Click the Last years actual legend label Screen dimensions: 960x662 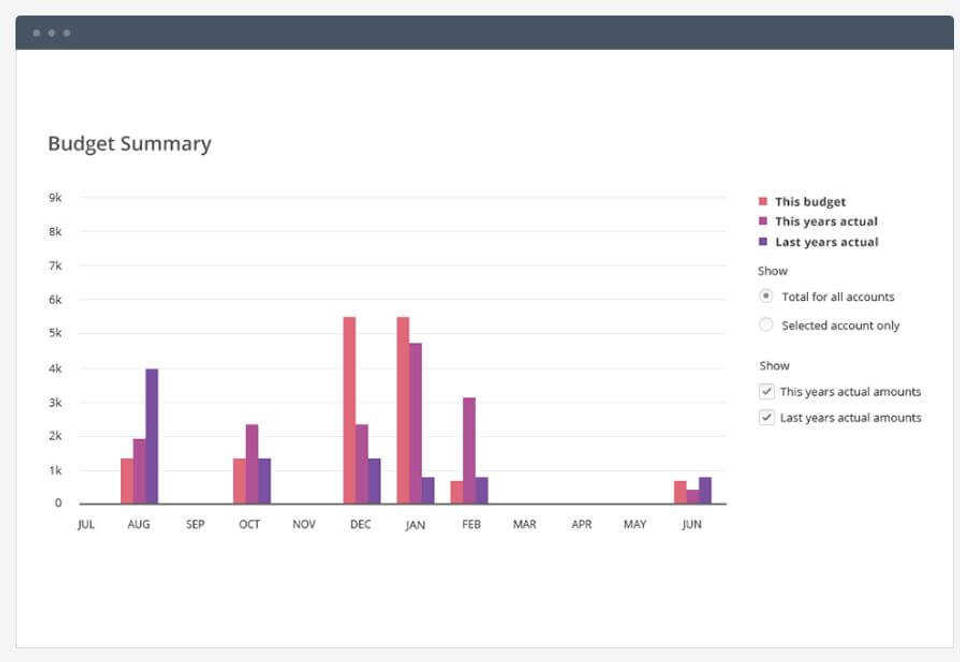(x=827, y=242)
